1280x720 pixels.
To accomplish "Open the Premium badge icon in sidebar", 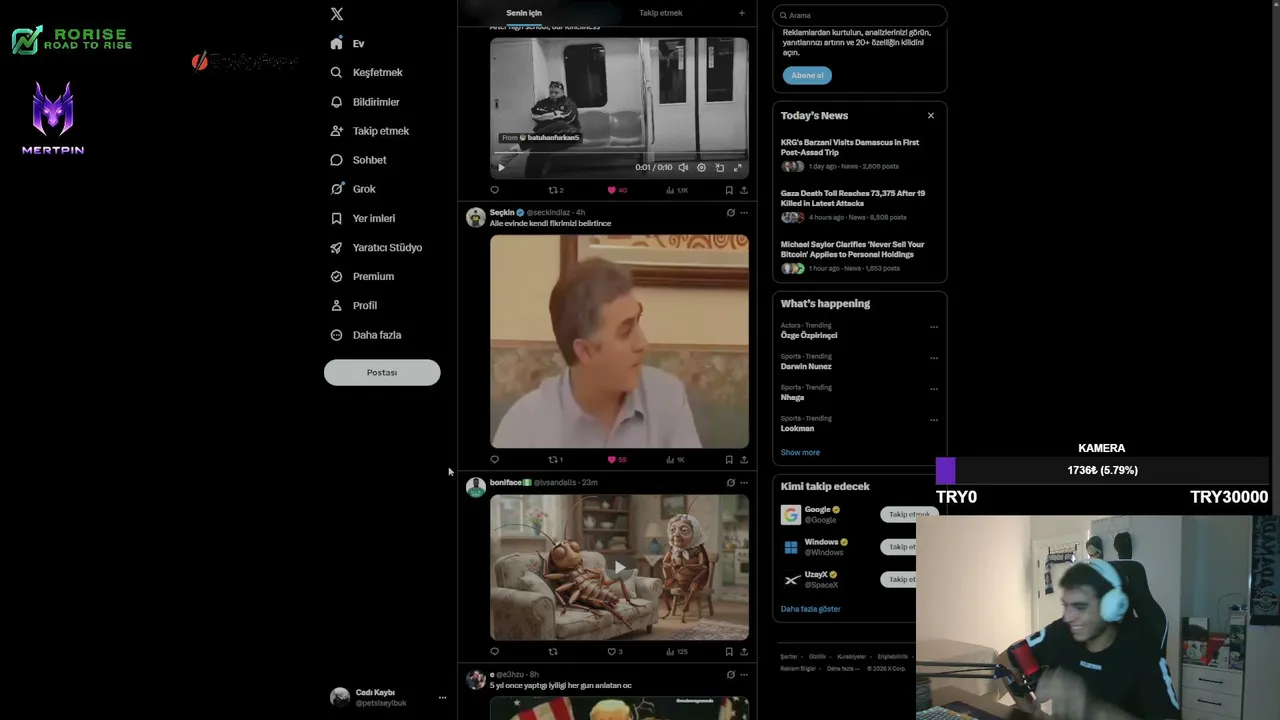I will (x=337, y=276).
